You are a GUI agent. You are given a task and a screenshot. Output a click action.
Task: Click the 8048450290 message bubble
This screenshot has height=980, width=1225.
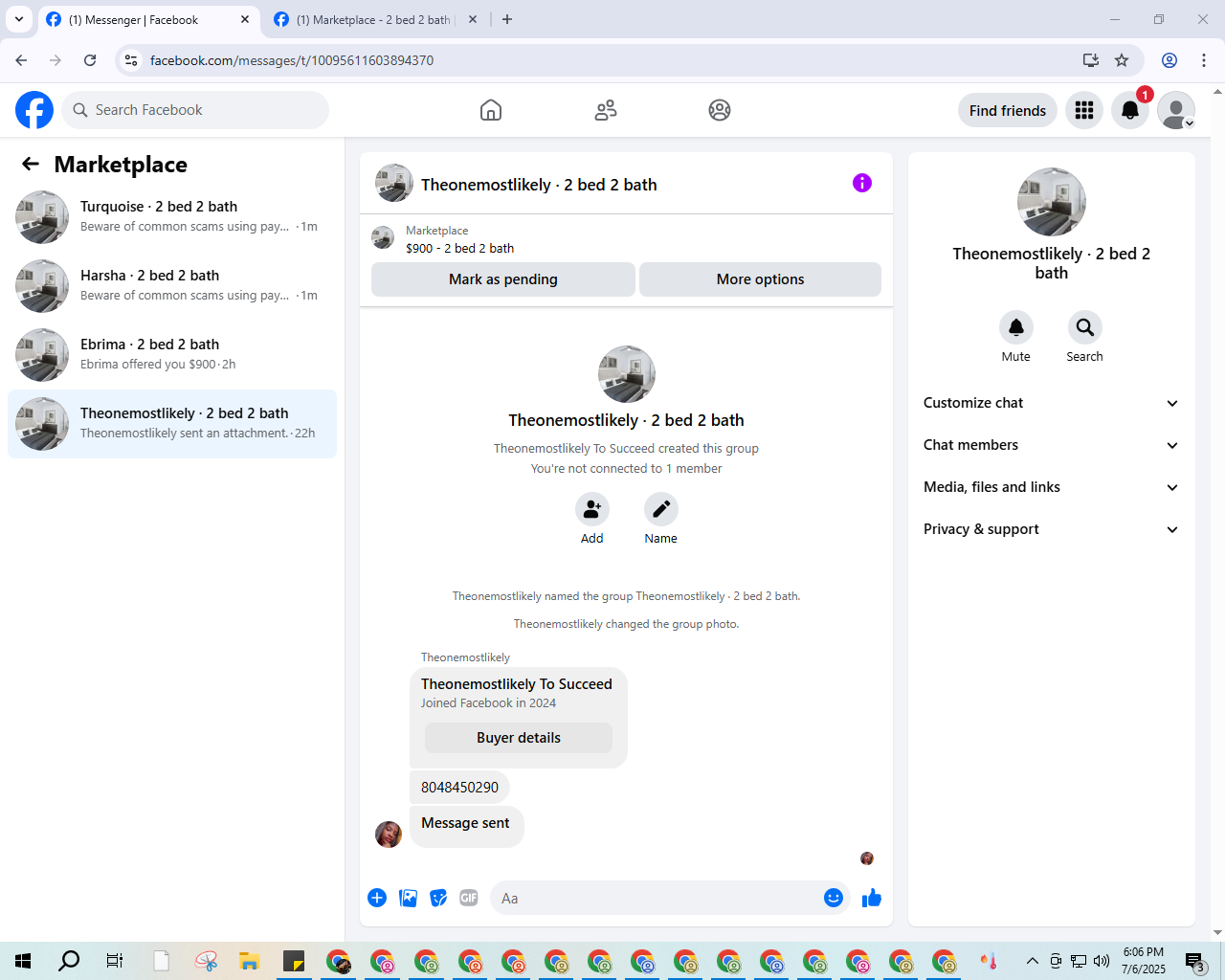point(460,788)
